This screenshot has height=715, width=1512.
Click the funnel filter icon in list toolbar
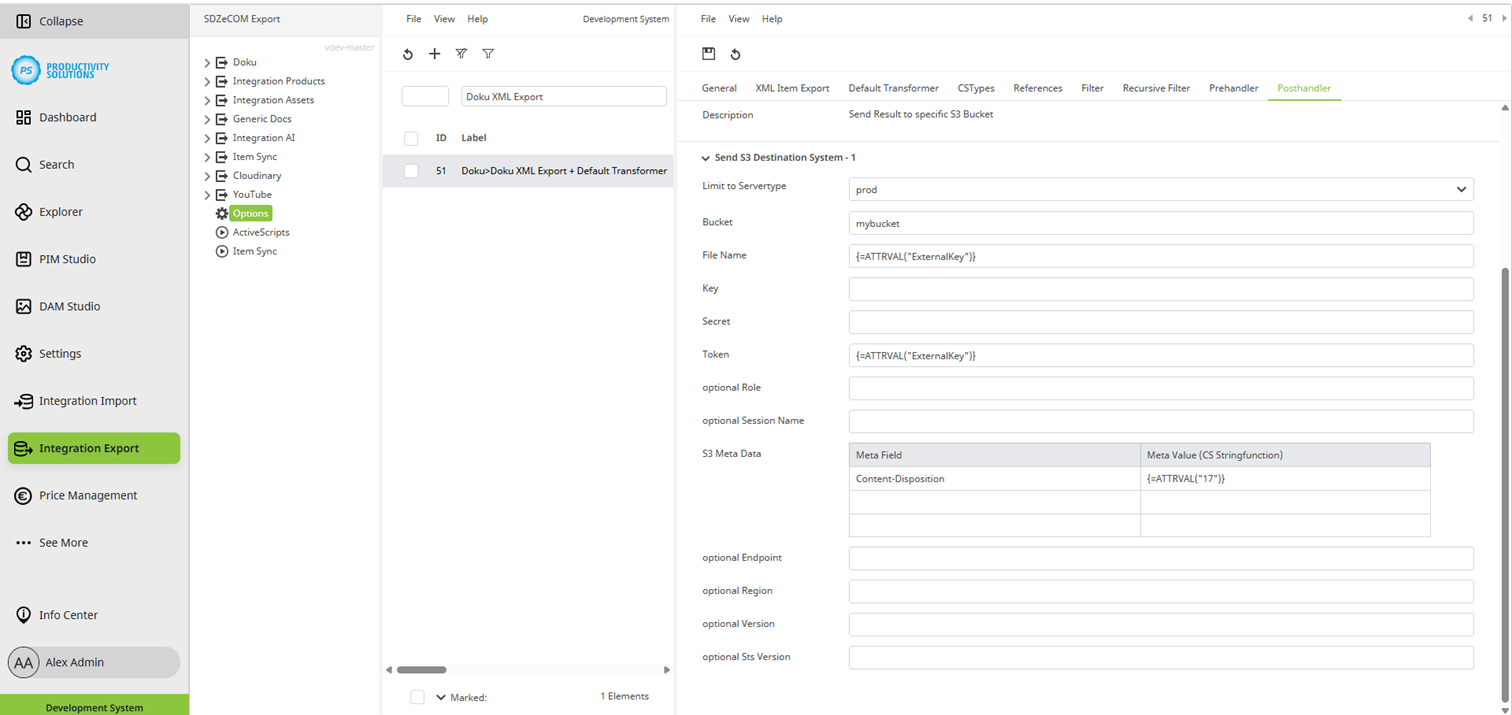(x=488, y=54)
